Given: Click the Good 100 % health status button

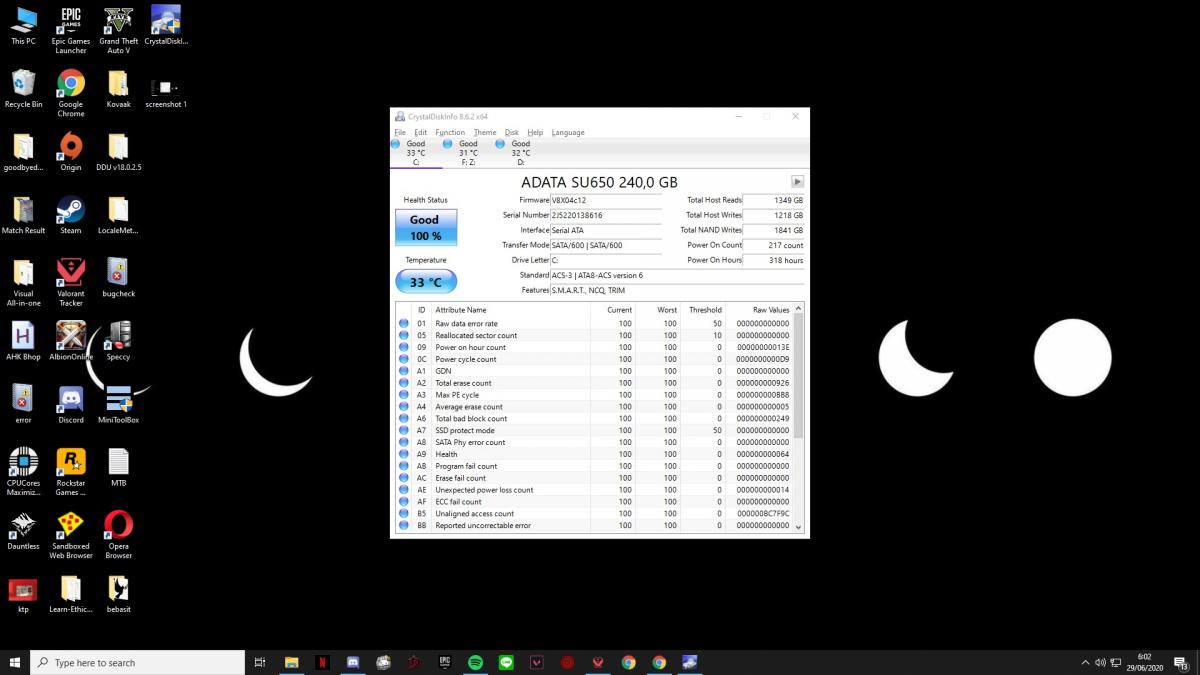Looking at the screenshot, I should [426, 227].
